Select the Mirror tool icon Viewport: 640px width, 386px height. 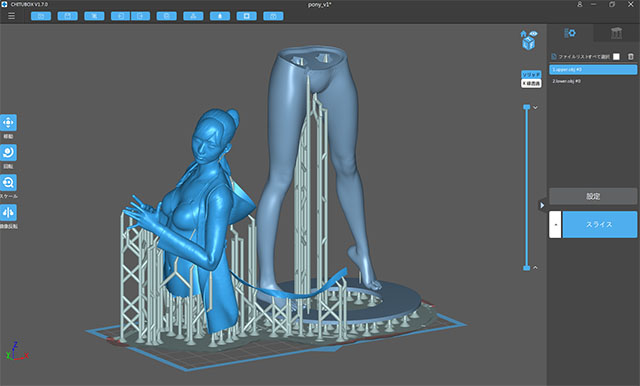tap(8, 213)
